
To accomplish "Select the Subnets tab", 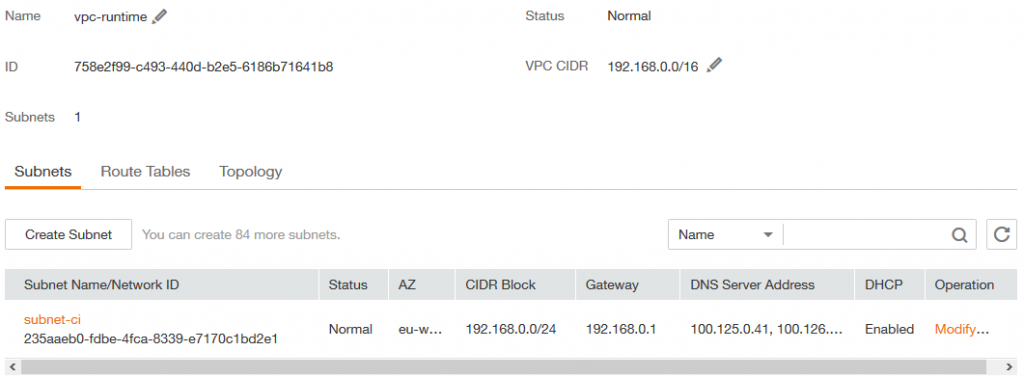I will pyautogui.click(x=43, y=172).
